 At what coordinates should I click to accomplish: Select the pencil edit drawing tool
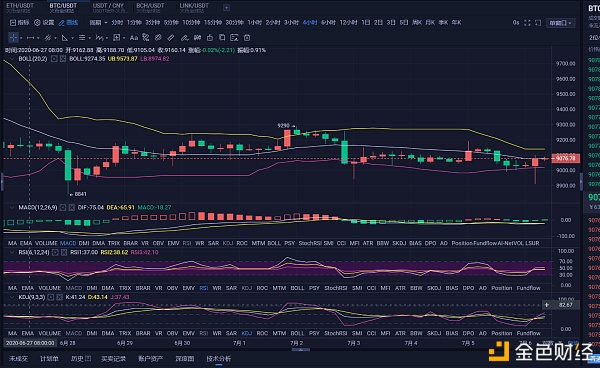point(184,37)
